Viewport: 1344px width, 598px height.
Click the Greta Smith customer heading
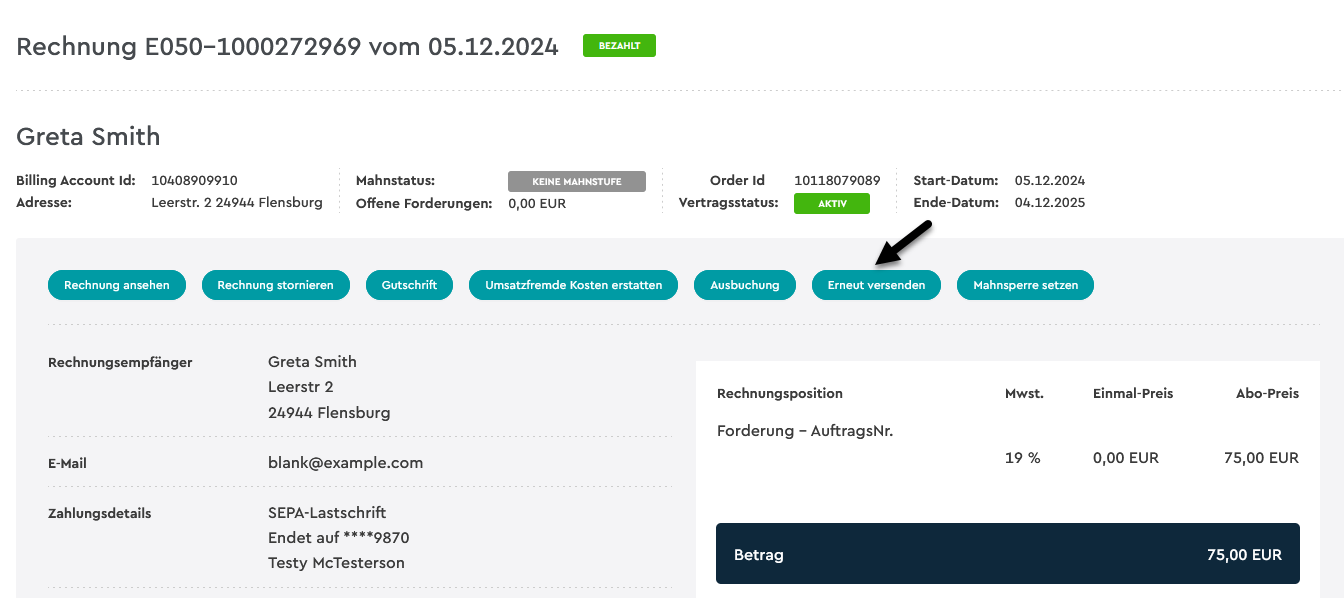[x=88, y=137]
